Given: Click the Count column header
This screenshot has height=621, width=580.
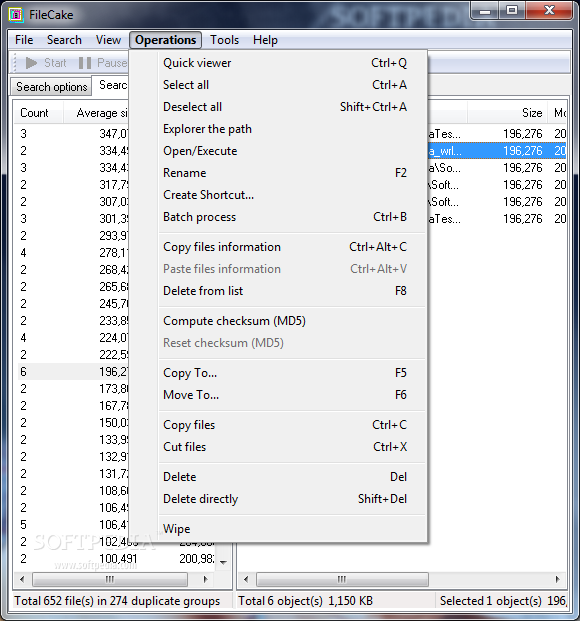Looking at the screenshot, I should [39, 113].
